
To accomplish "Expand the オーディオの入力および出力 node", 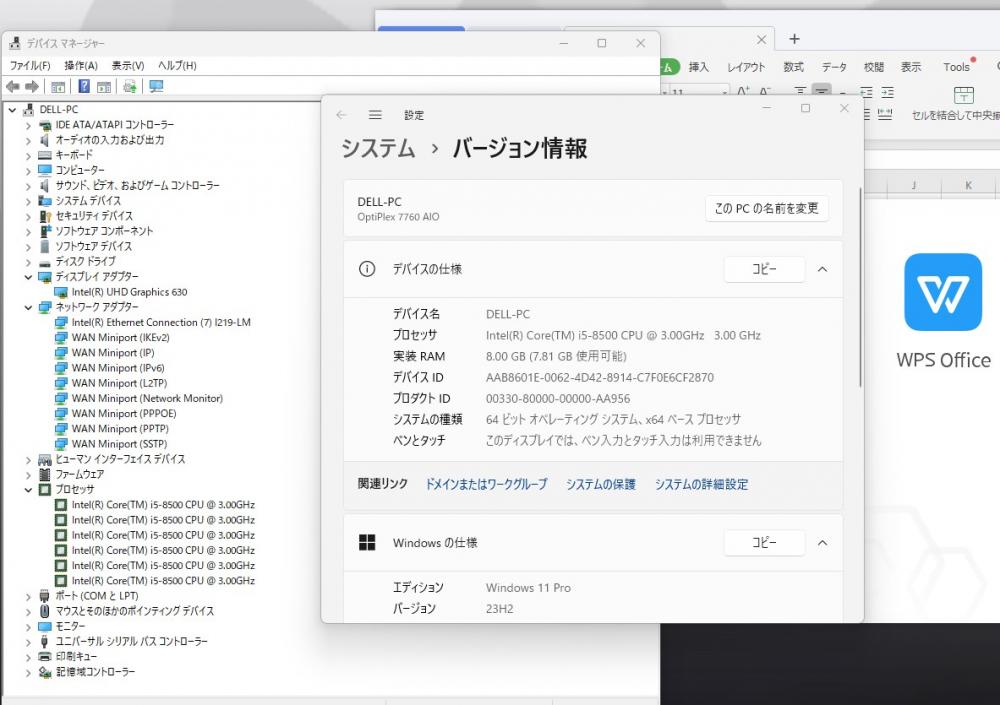I will 28,140.
